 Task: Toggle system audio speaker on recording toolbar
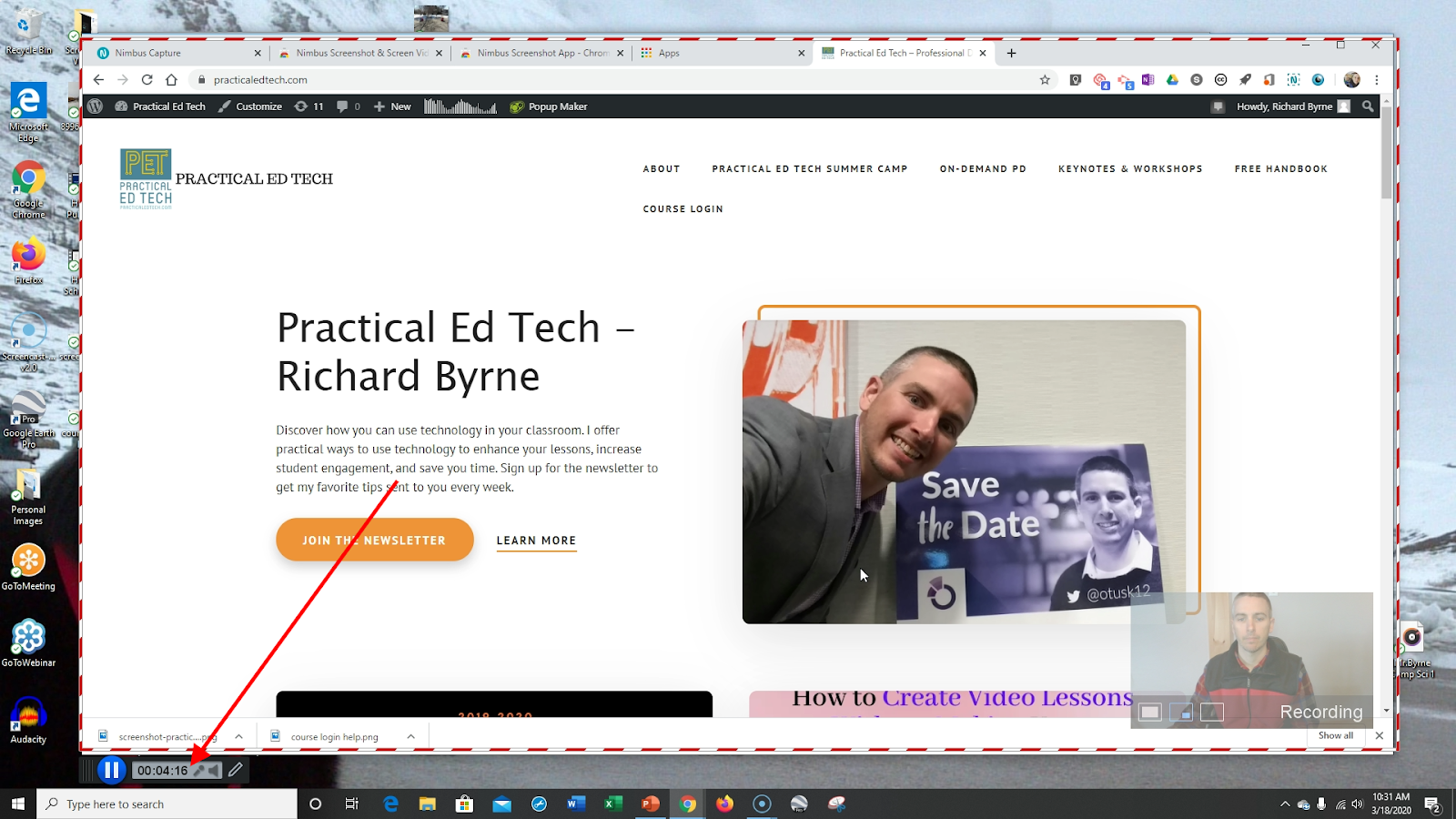pos(214,771)
